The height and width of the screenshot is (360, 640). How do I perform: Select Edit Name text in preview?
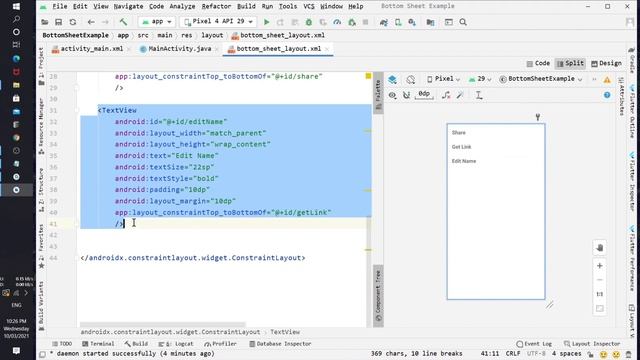[x=464, y=161]
